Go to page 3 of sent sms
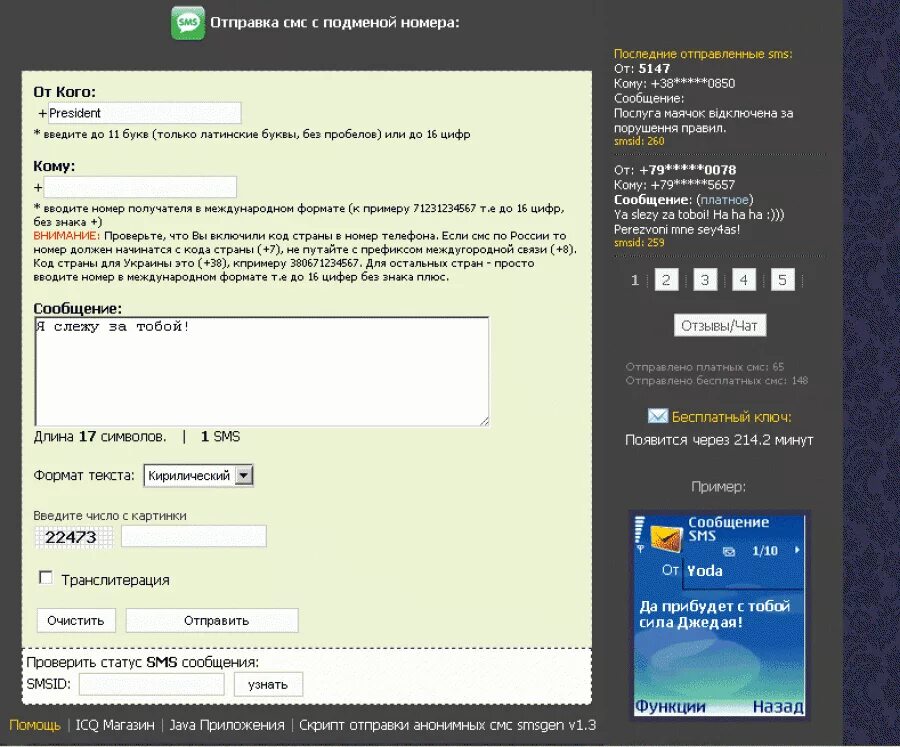Viewport: 900px width, 747px height. tap(705, 280)
